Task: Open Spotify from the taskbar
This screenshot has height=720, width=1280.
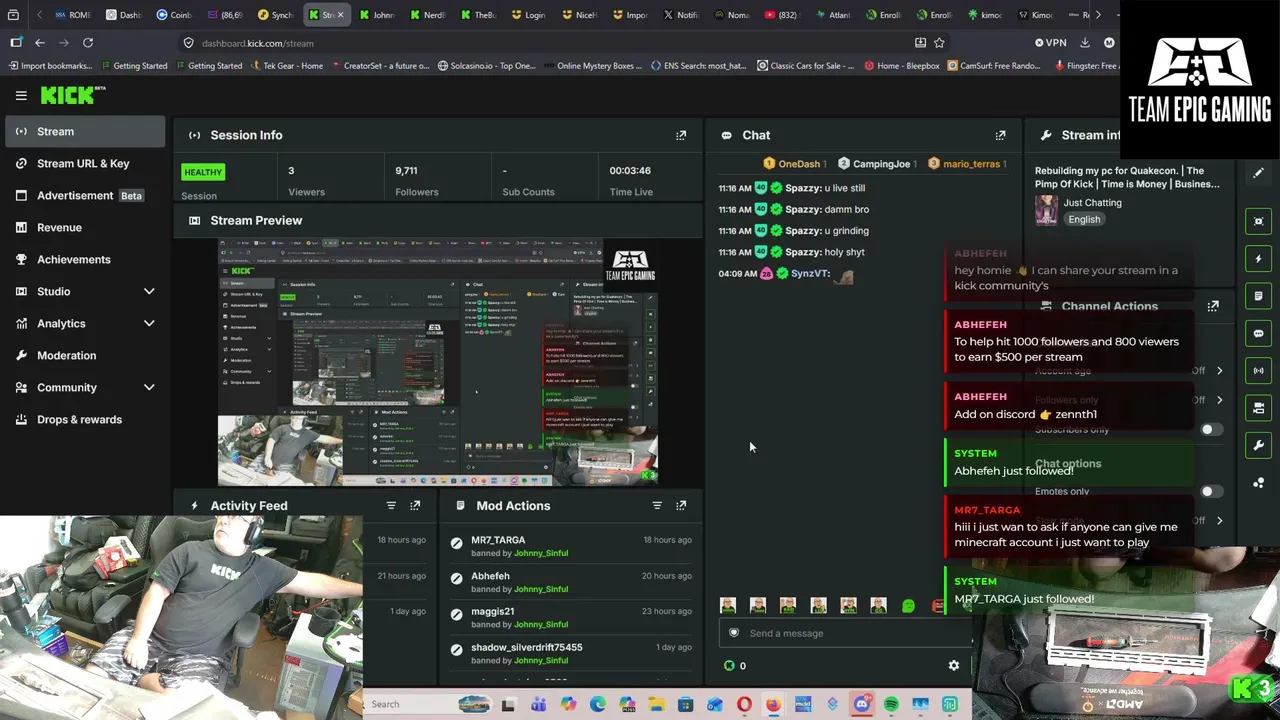Action: tap(891, 704)
